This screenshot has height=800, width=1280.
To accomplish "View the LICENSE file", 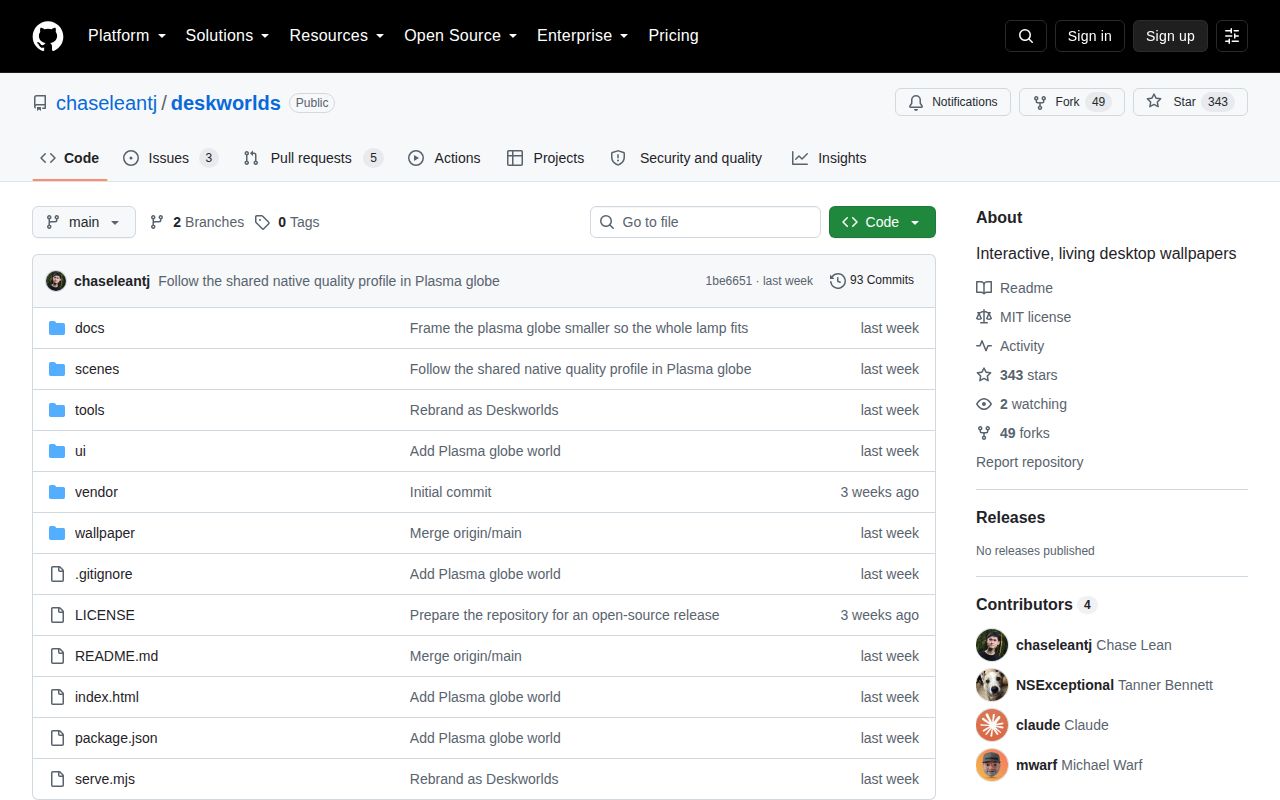I will click(x=105, y=615).
